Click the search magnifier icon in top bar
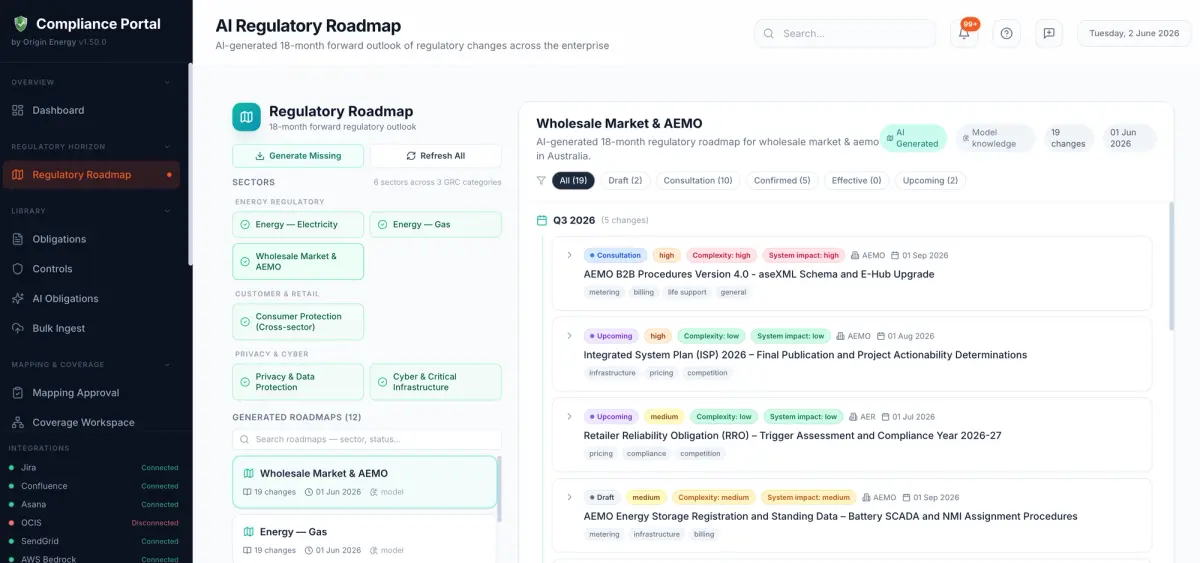This screenshot has width=1200, height=563. tap(769, 33)
